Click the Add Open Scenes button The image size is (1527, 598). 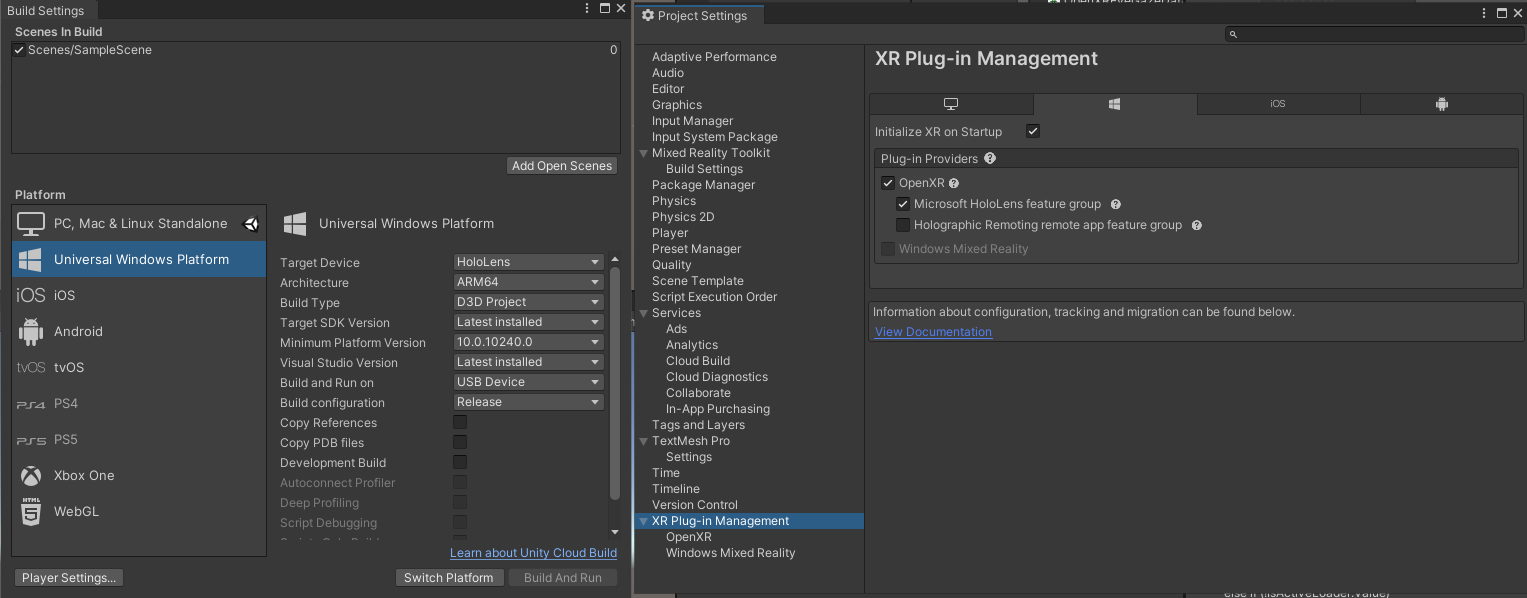click(561, 165)
